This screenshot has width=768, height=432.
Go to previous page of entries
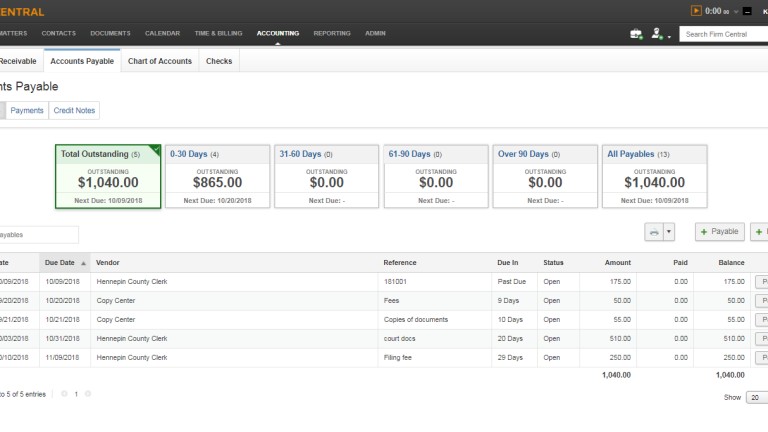coord(64,394)
